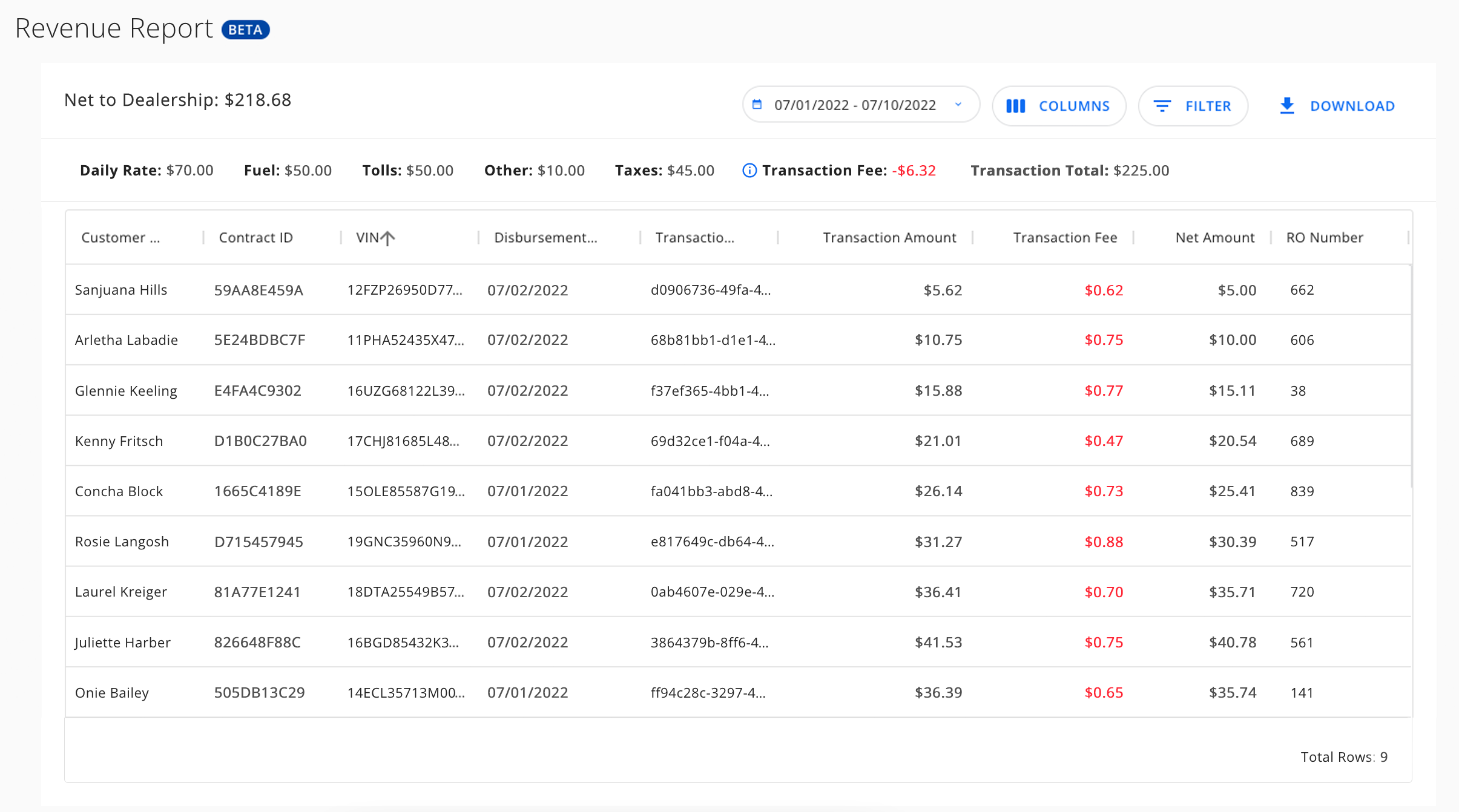
Task: Click VIN 11PHA52435X47...
Action: click(406, 340)
